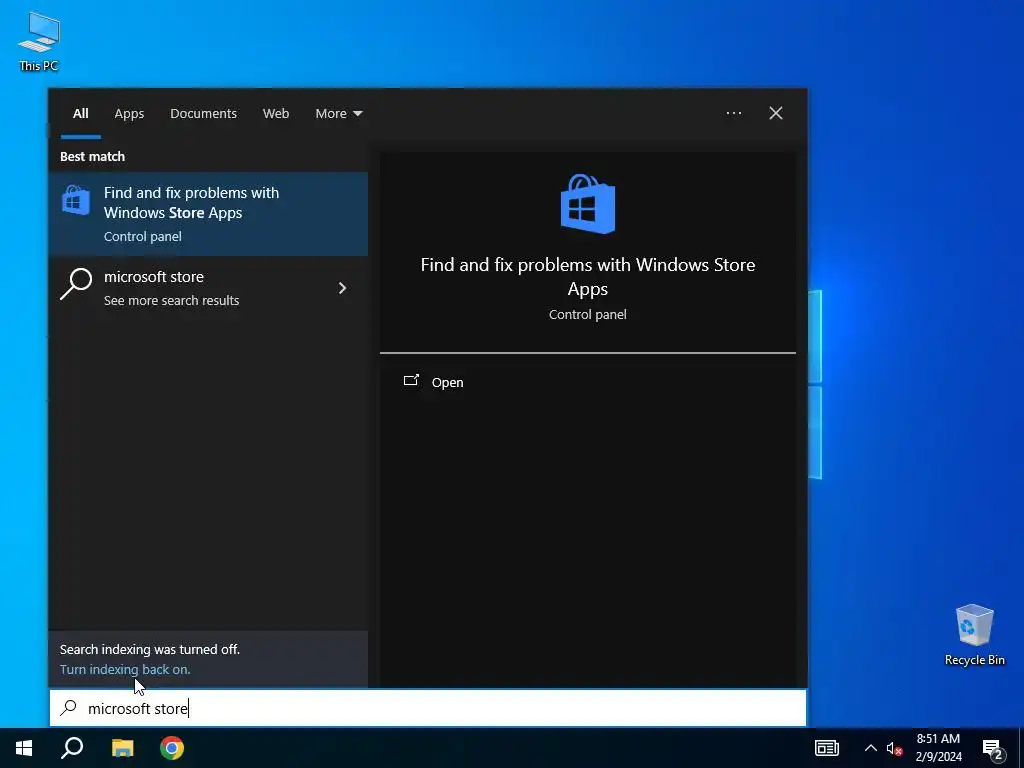Click the Control panel label in preview pane
The height and width of the screenshot is (768, 1024).
click(x=588, y=315)
